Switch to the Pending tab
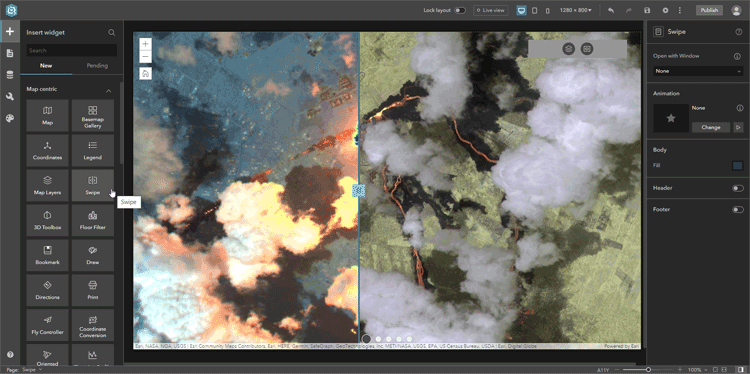The height and width of the screenshot is (374, 750). pyautogui.click(x=97, y=66)
